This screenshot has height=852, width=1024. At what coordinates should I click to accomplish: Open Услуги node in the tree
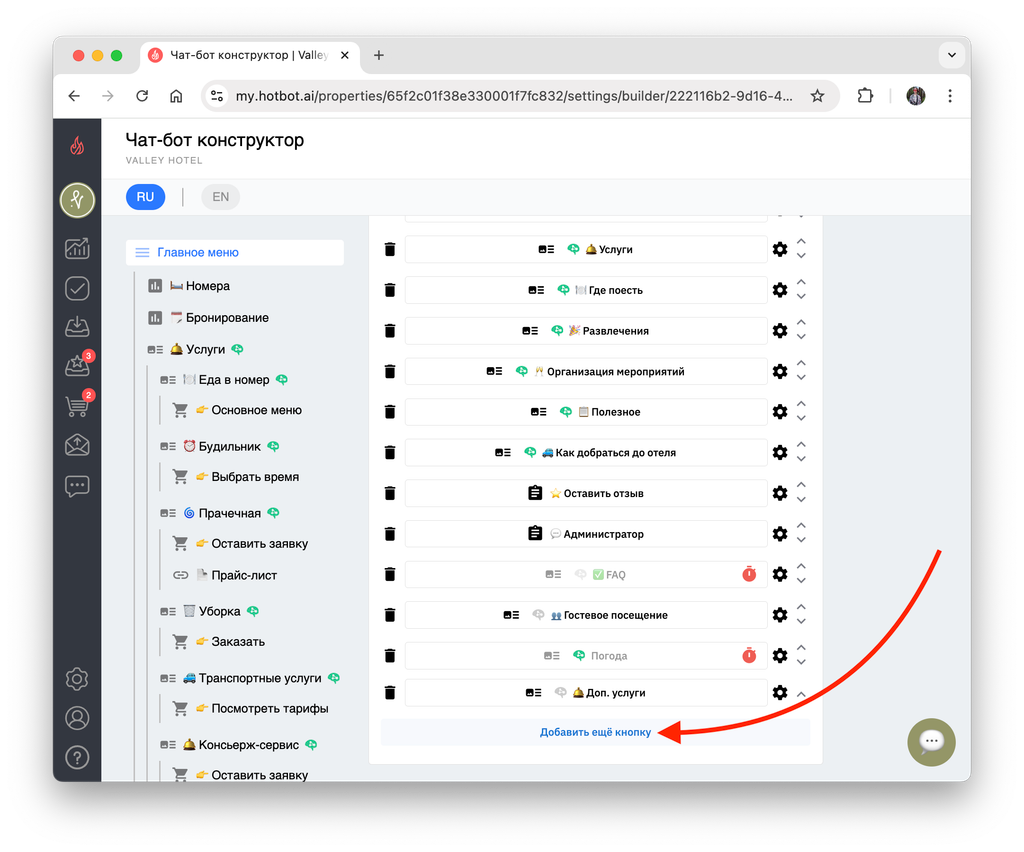pyautogui.click(x=205, y=349)
